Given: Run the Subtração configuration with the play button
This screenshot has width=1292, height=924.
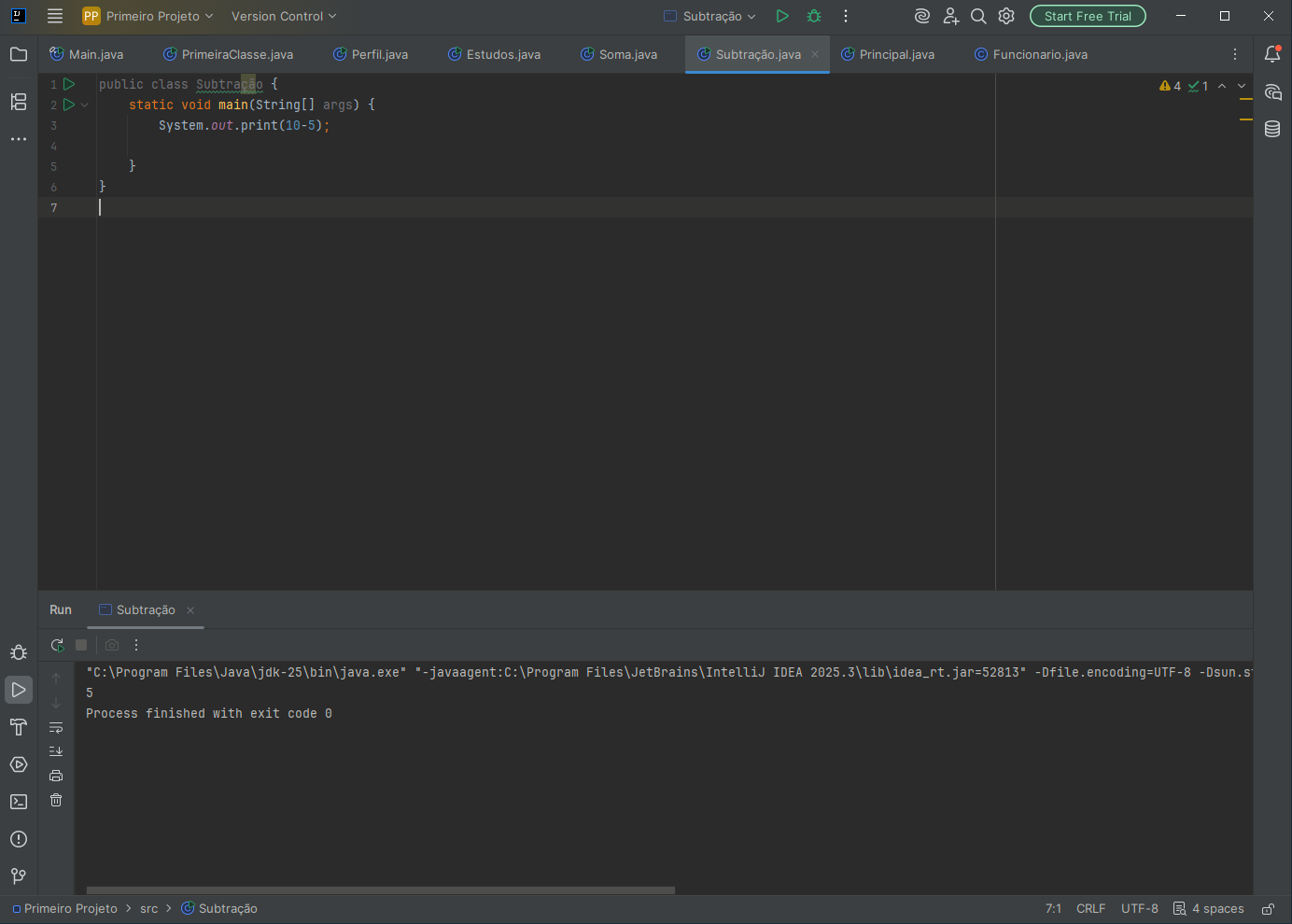Looking at the screenshot, I should point(782,16).
